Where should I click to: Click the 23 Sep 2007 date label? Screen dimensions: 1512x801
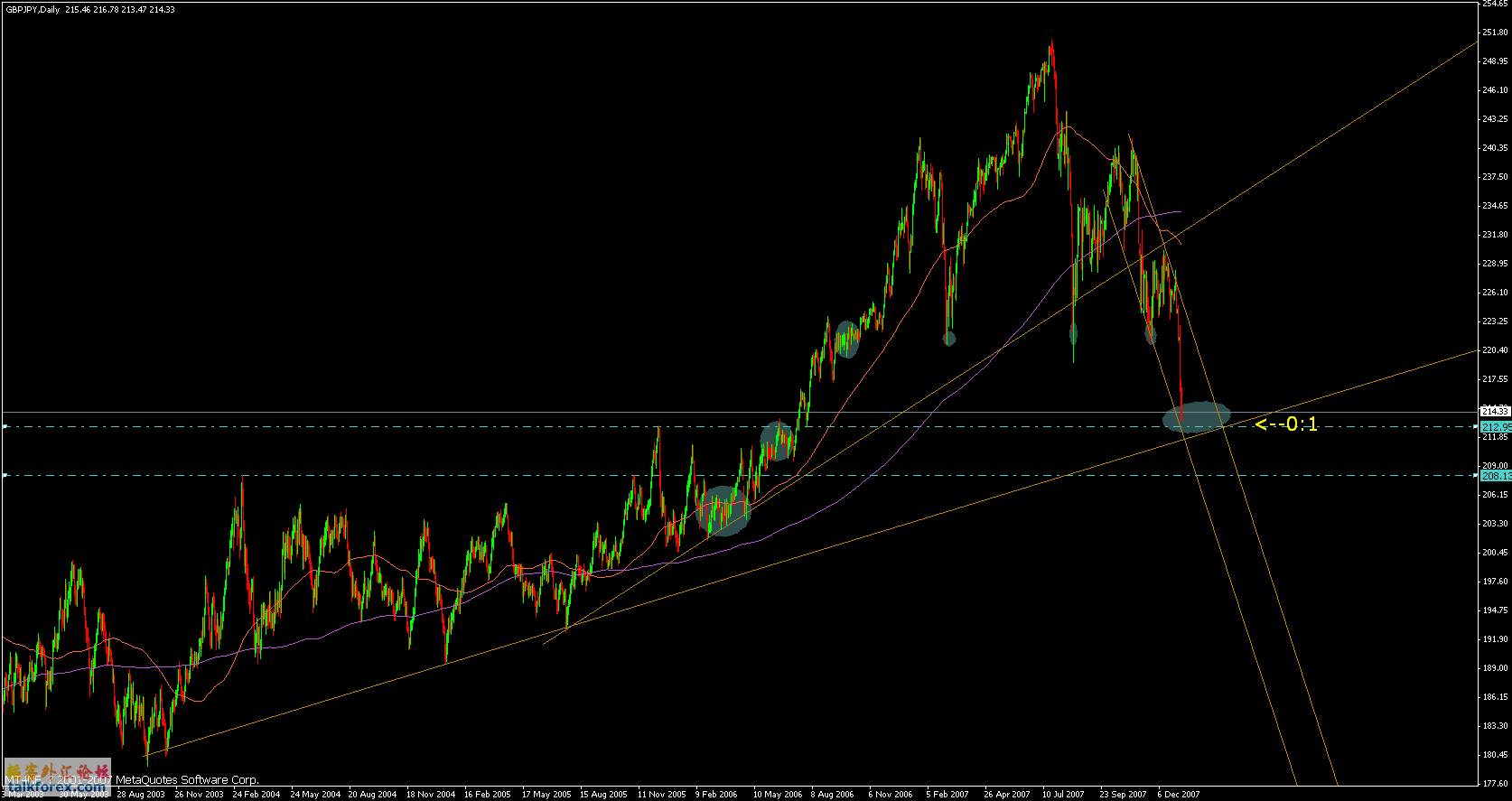[1124, 795]
